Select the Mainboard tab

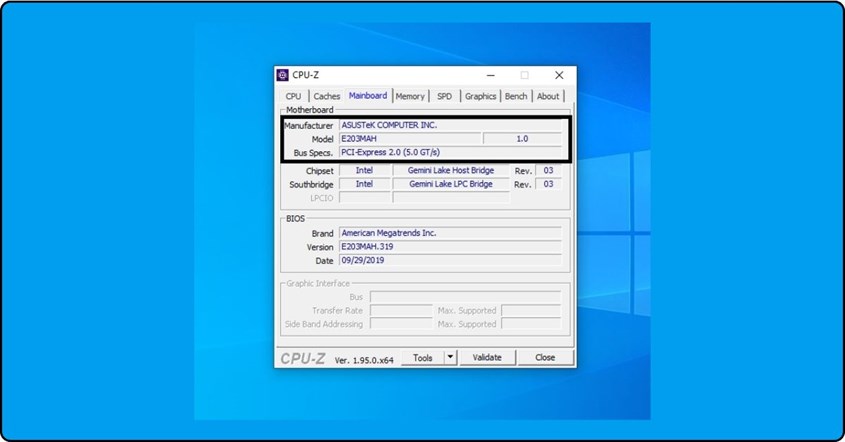pyautogui.click(x=368, y=95)
